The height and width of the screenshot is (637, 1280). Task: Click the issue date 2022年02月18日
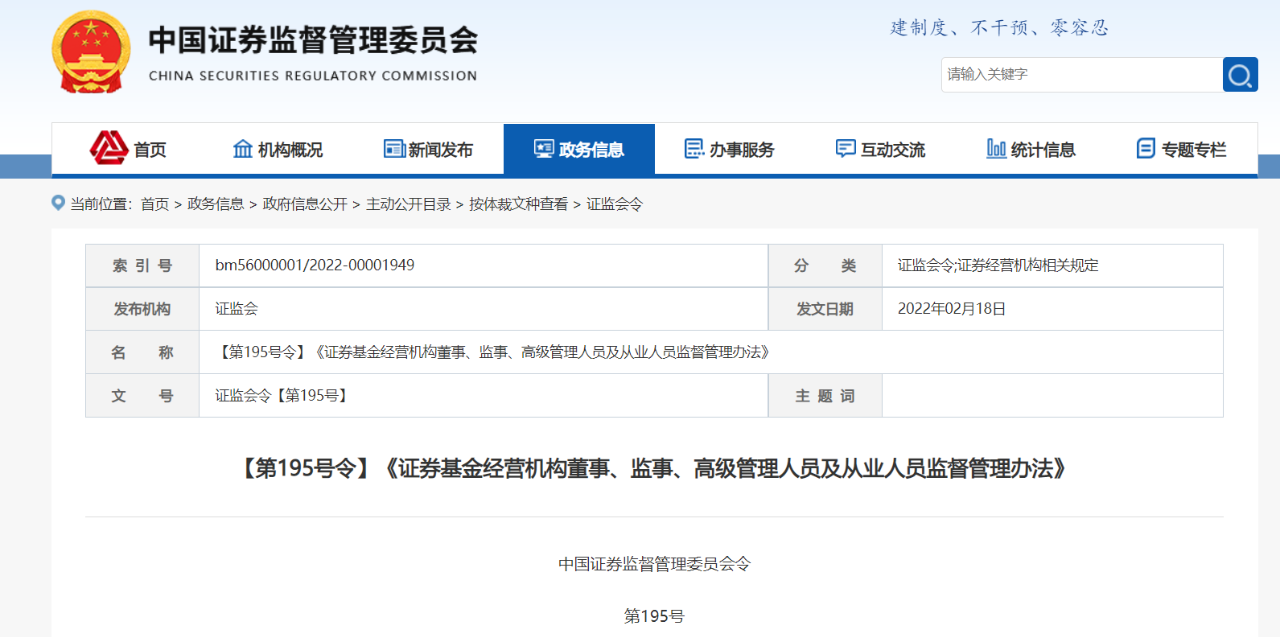[952, 309]
